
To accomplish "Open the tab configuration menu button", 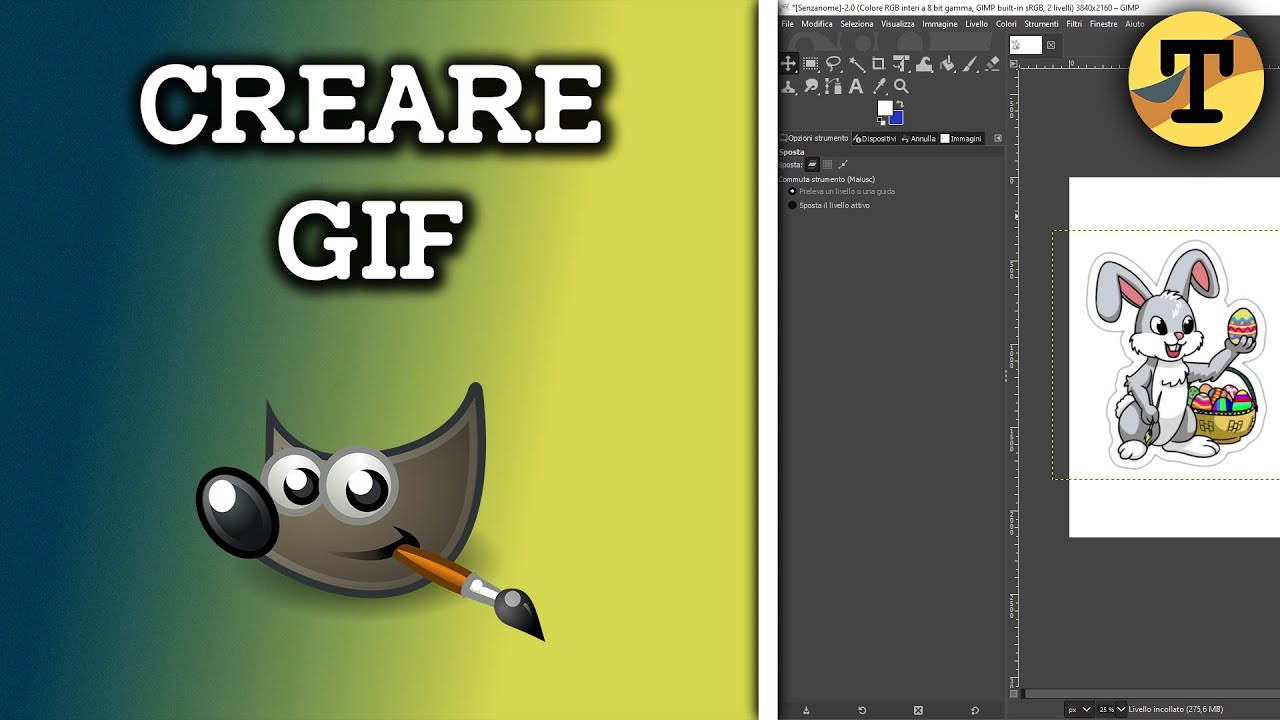I will [996, 138].
